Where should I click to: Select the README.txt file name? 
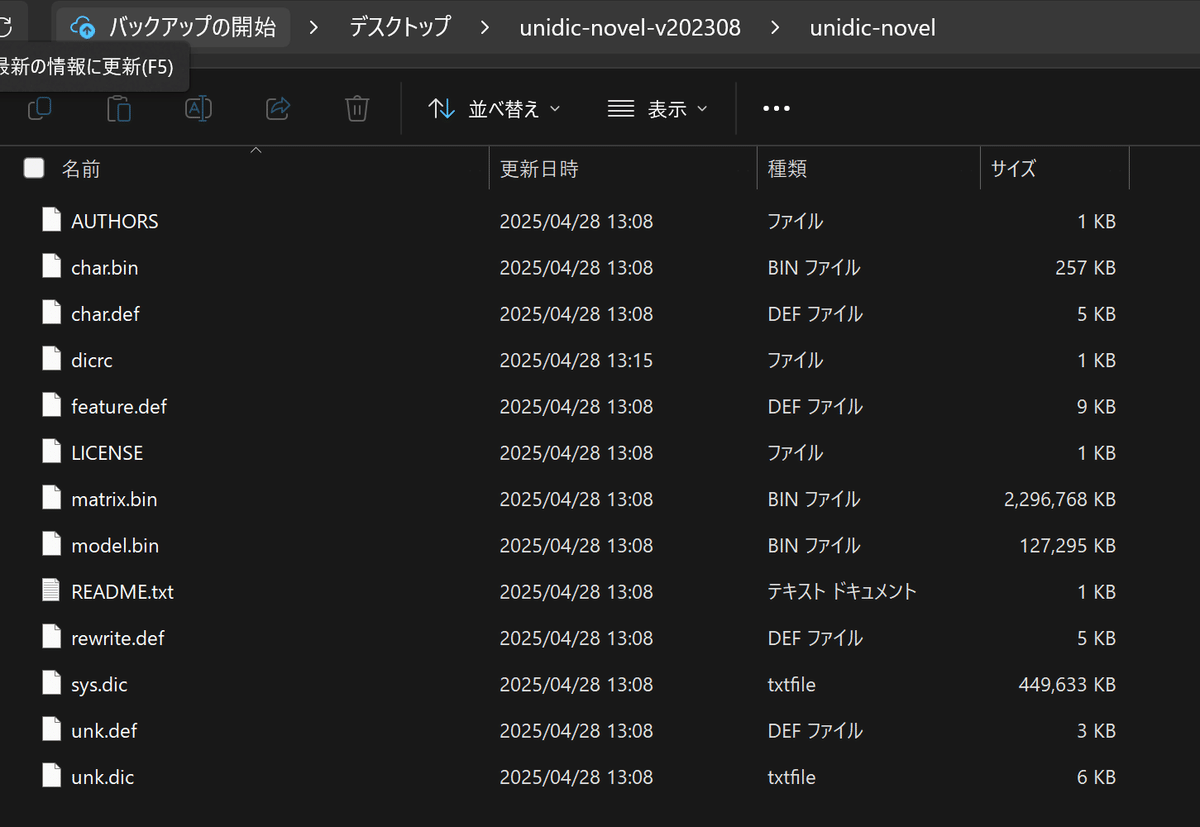pos(122,592)
